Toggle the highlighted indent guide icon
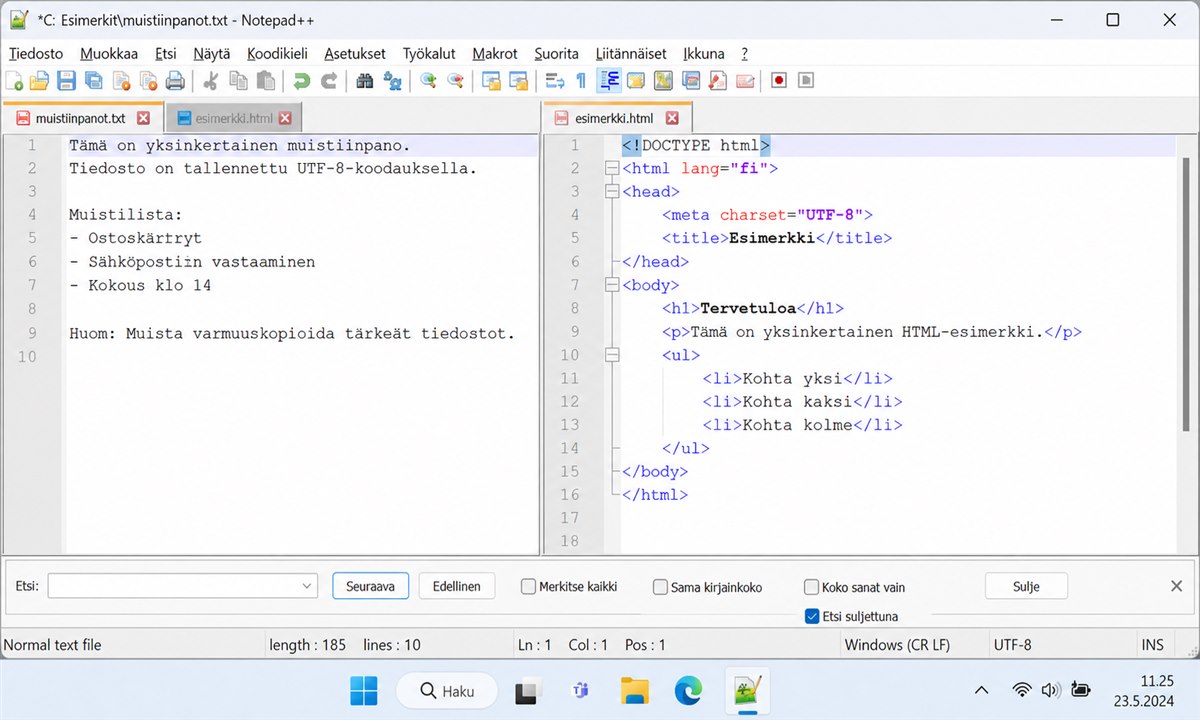 (608, 81)
